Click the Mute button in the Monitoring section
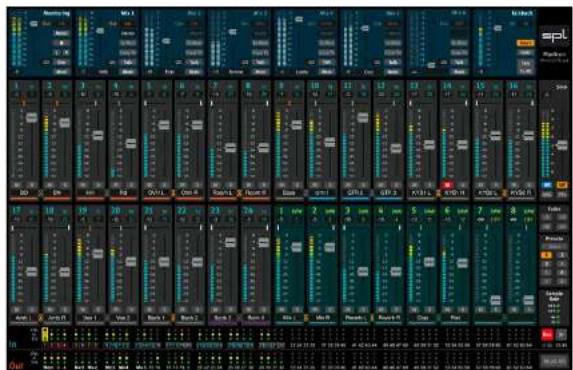Screen dimensions: 573x370 click(x=62, y=72)
